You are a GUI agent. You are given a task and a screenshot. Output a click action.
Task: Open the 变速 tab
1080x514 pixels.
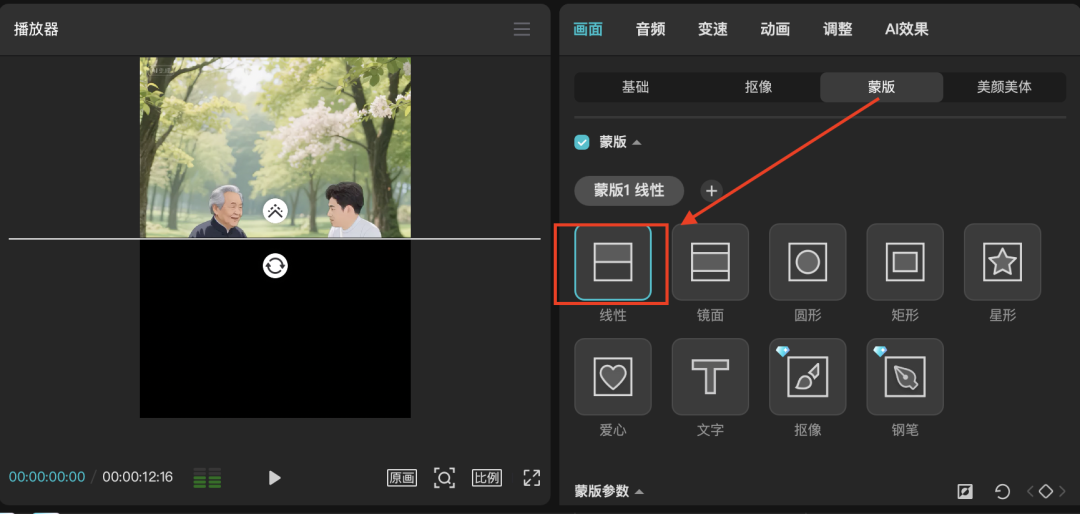click(713, 29)
